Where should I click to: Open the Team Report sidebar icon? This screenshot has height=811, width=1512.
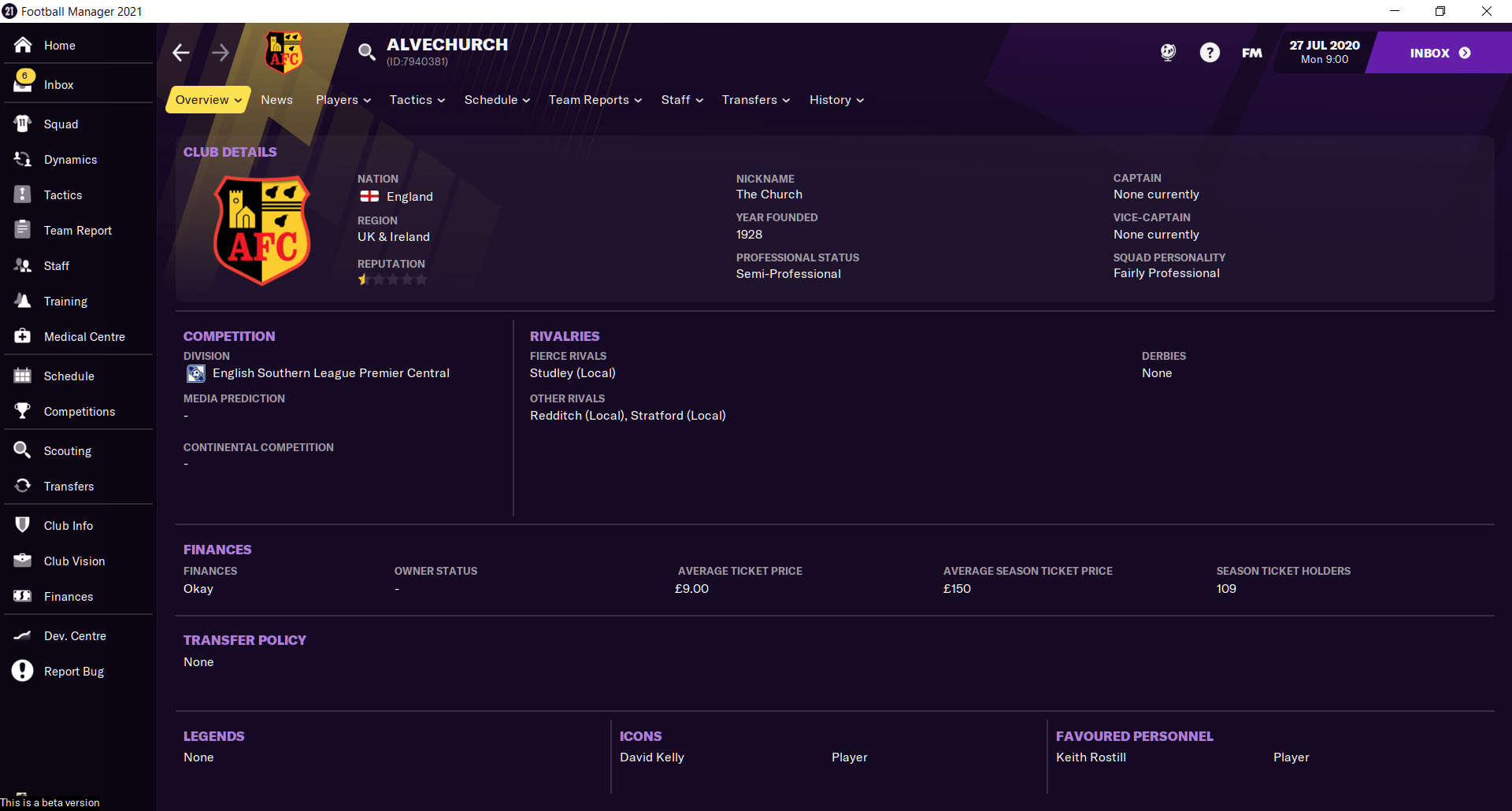[x=23, y=230]
